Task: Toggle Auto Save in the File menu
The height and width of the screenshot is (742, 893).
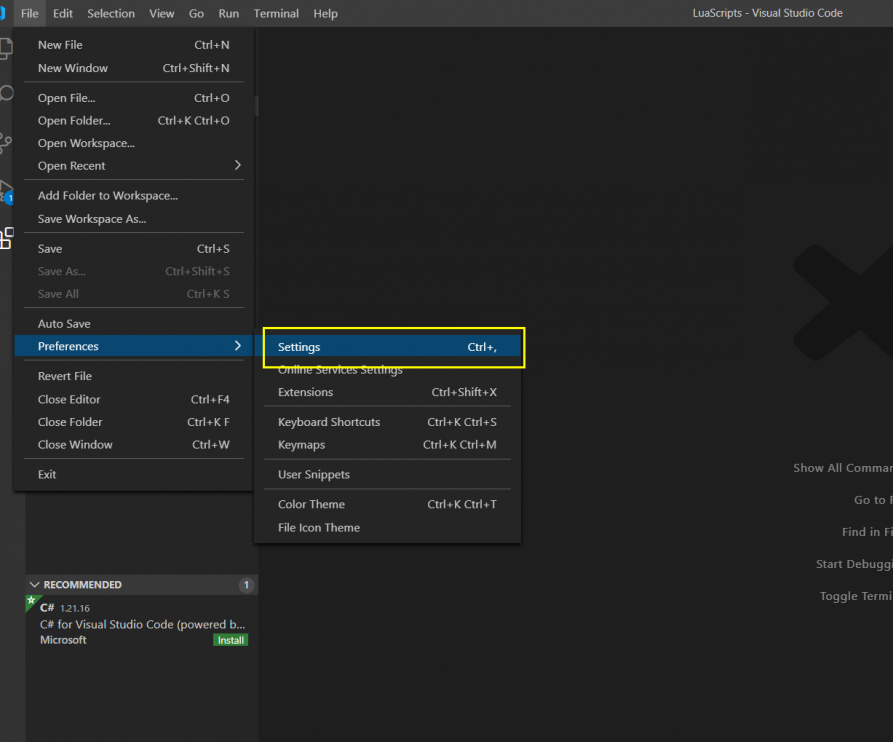Action: (x=64, y=324)
